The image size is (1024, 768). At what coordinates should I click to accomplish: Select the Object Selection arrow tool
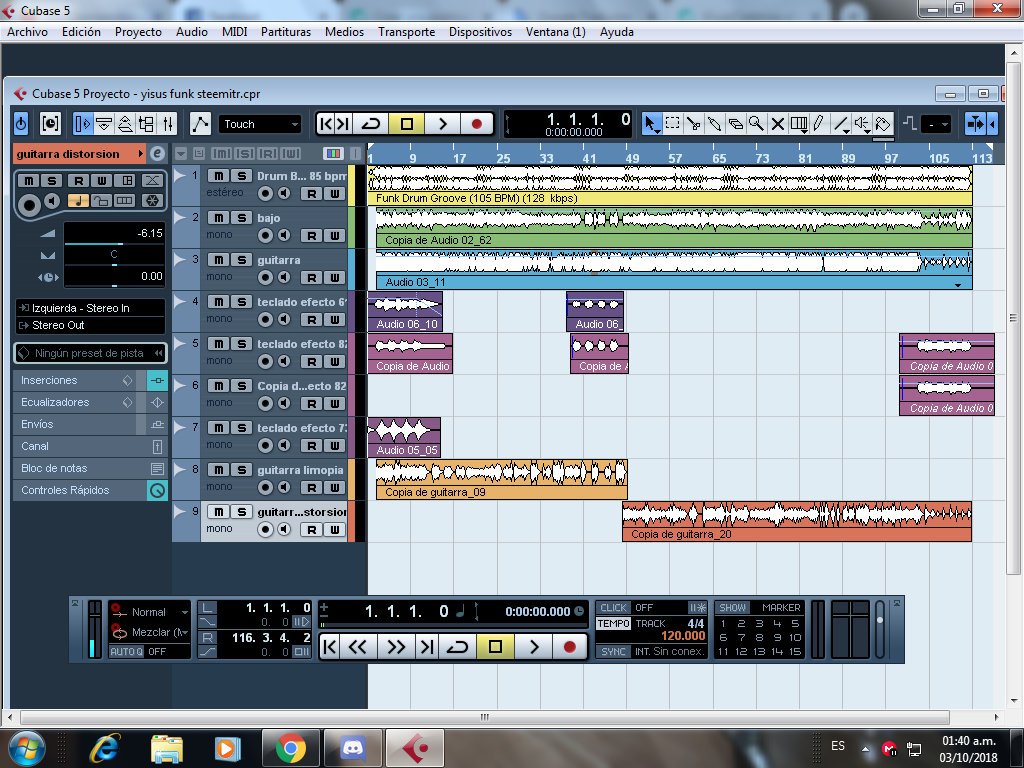coord(651,123)
